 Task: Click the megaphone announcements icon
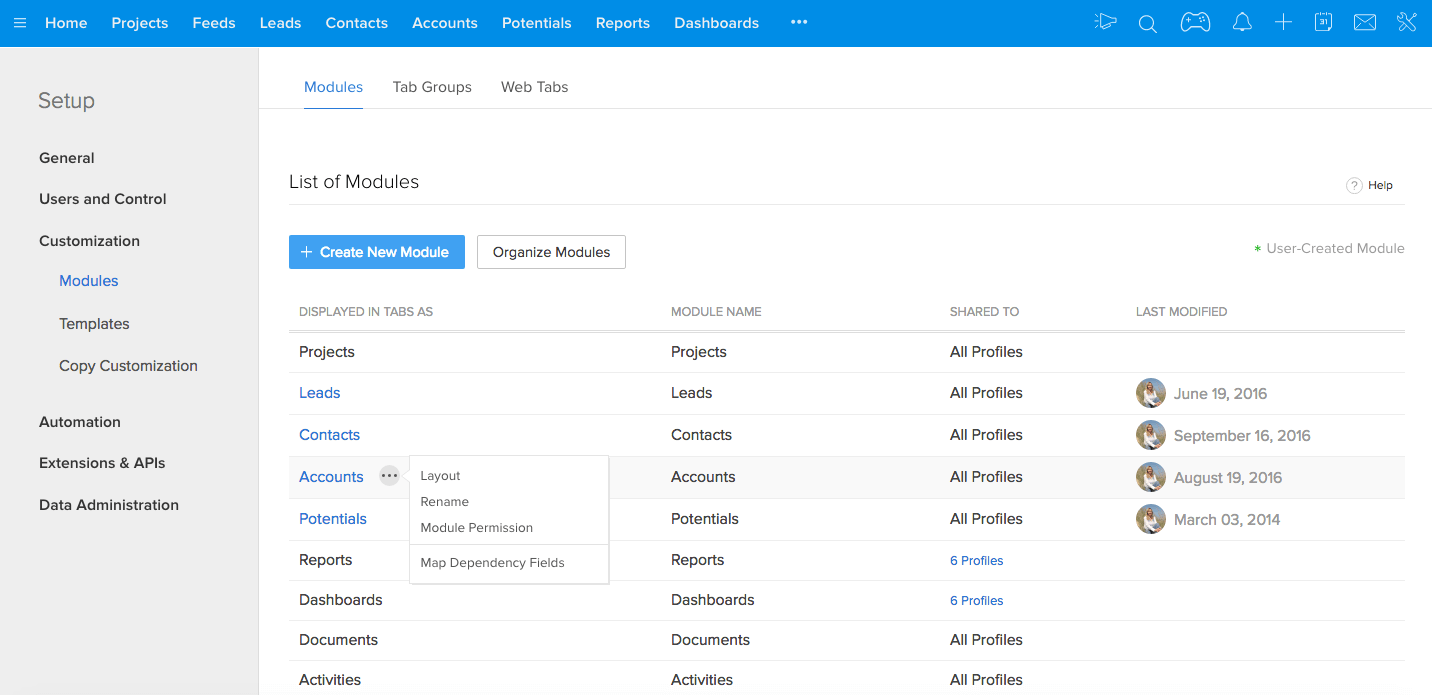coord(1105,22)
